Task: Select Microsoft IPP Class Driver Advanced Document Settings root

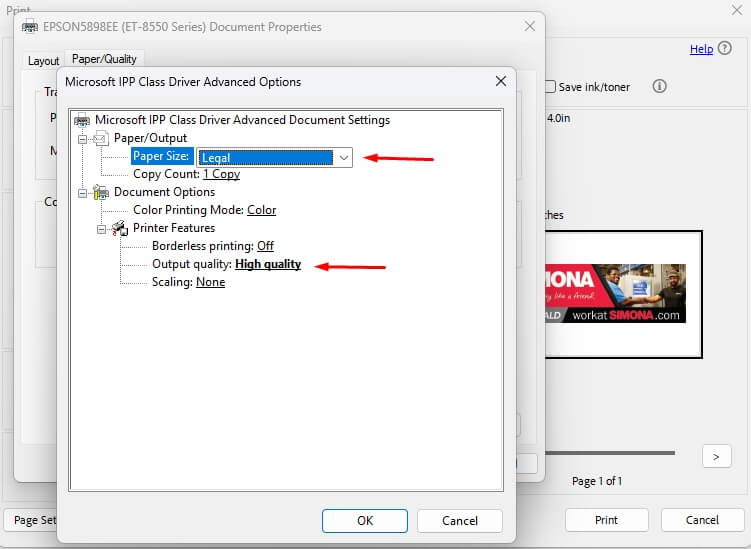Action: (242, 120)
